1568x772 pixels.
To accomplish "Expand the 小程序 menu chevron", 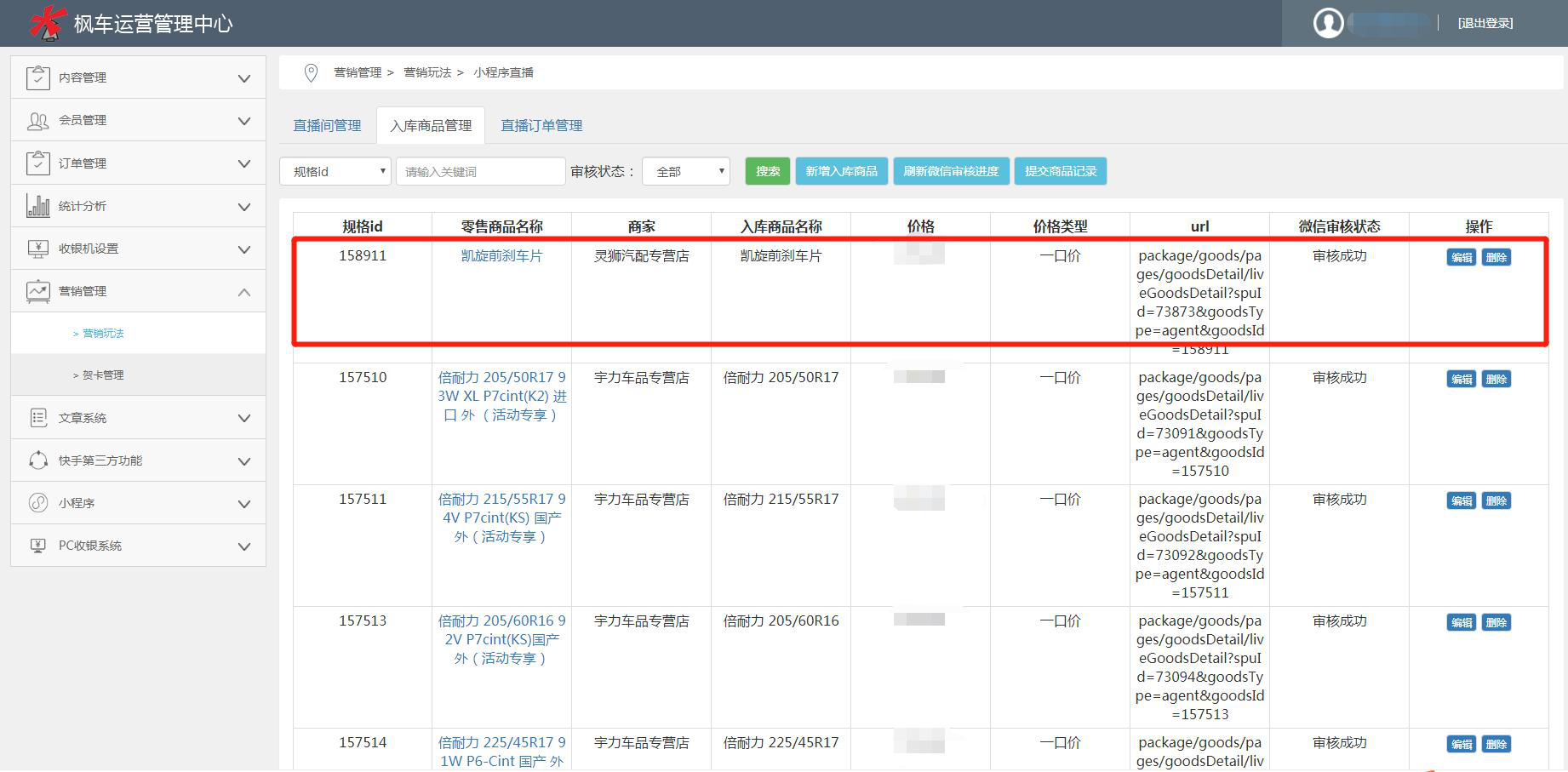I will pyautogui.click(x=244, y=504).
